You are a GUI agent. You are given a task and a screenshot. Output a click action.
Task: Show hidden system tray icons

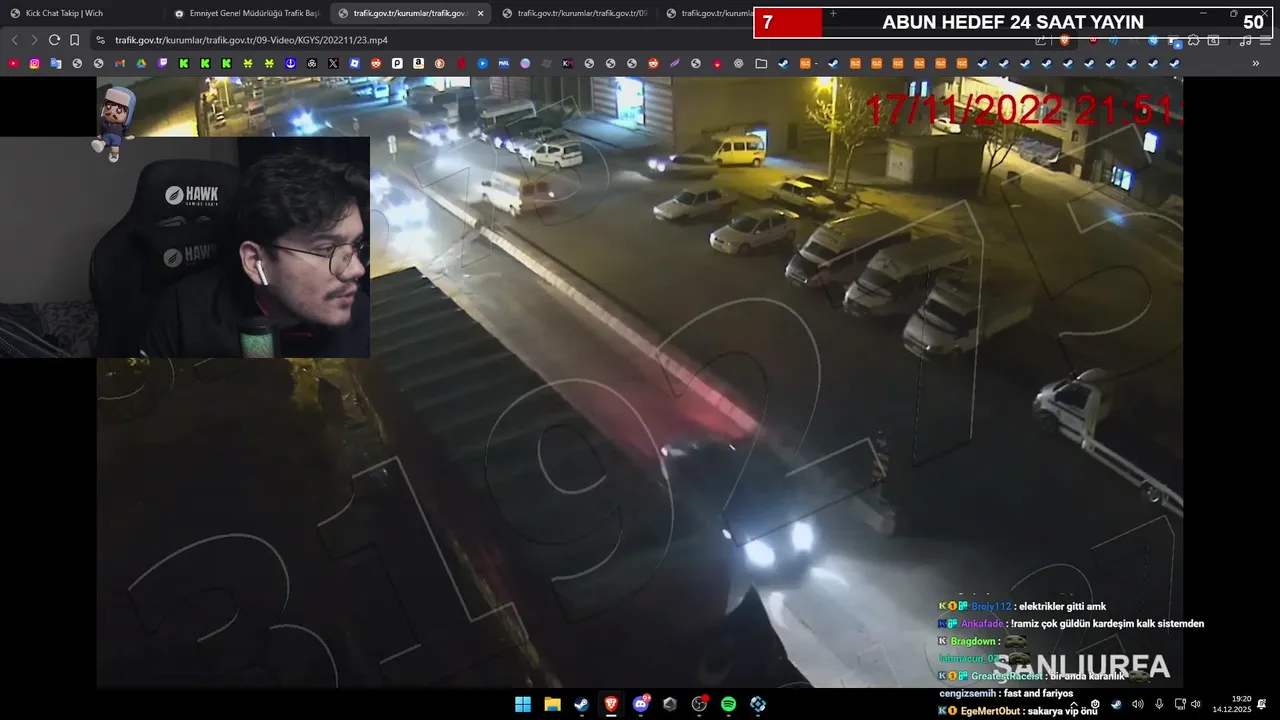[1073, 704]
